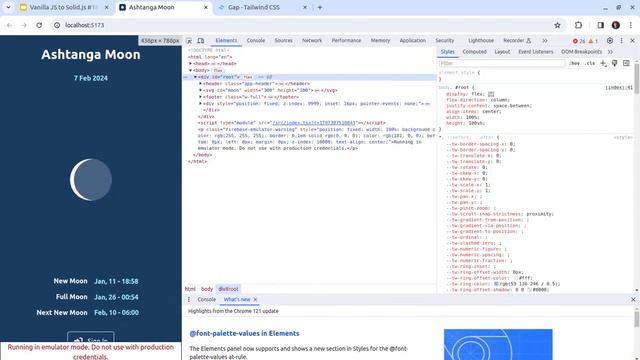Expand the footer w-full node
Image resolution: width=640 pixels, height=360 pixels.
click(x=200, y=97)
